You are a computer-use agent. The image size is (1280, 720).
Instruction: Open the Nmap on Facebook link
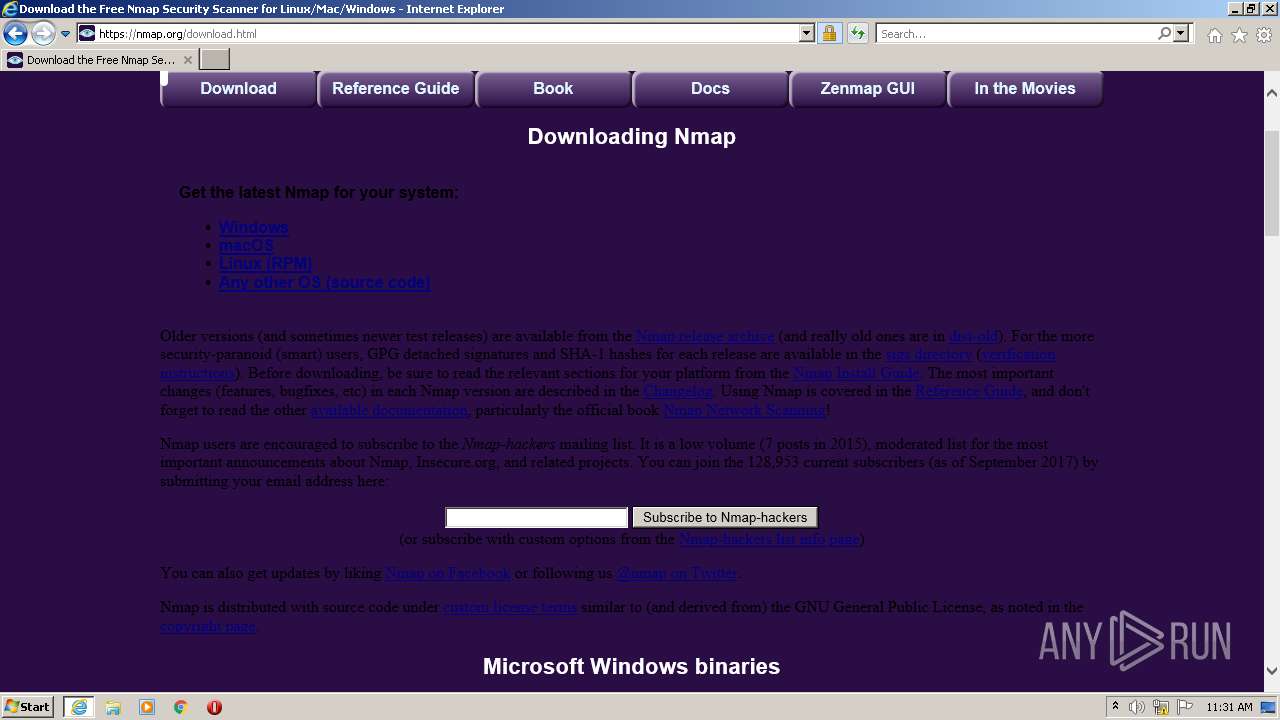click(x=448, y=573)
